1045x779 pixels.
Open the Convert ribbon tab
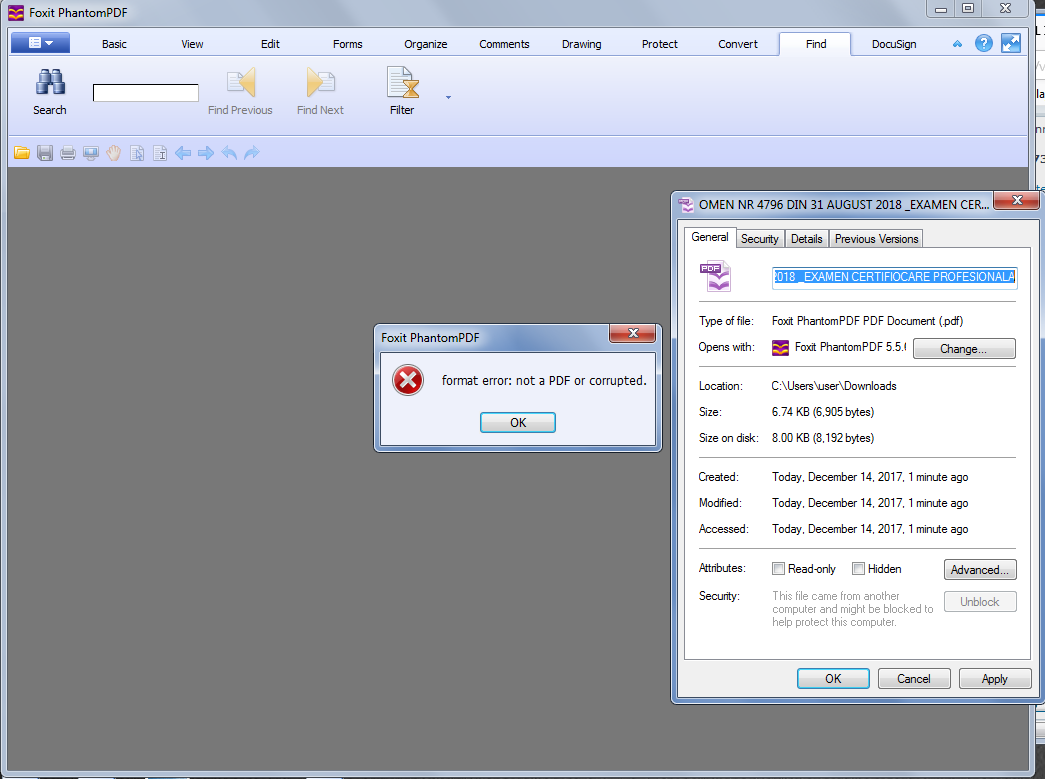pyautogui.click(x=737, y=44)
